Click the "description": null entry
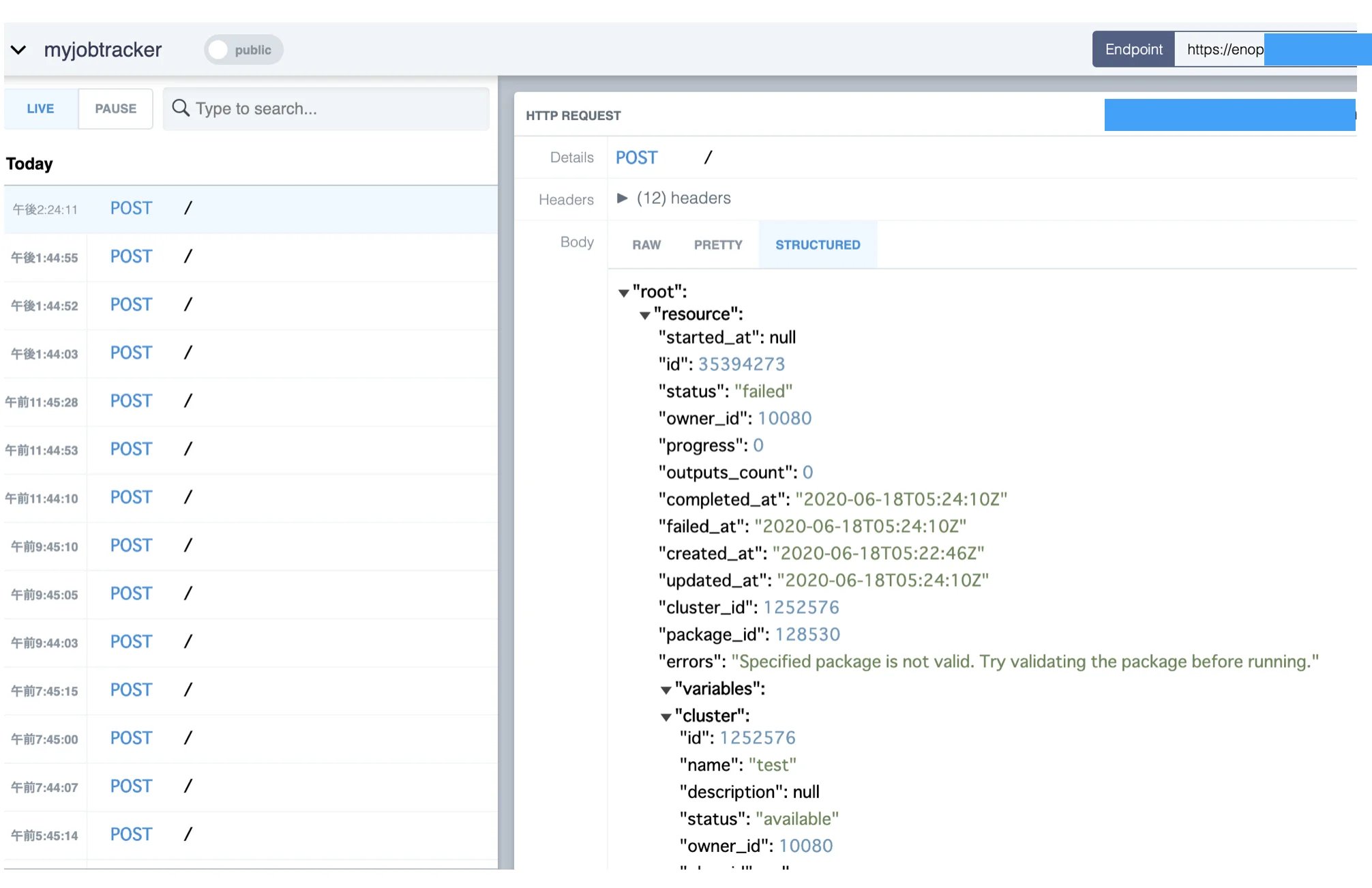 point(749,792)
